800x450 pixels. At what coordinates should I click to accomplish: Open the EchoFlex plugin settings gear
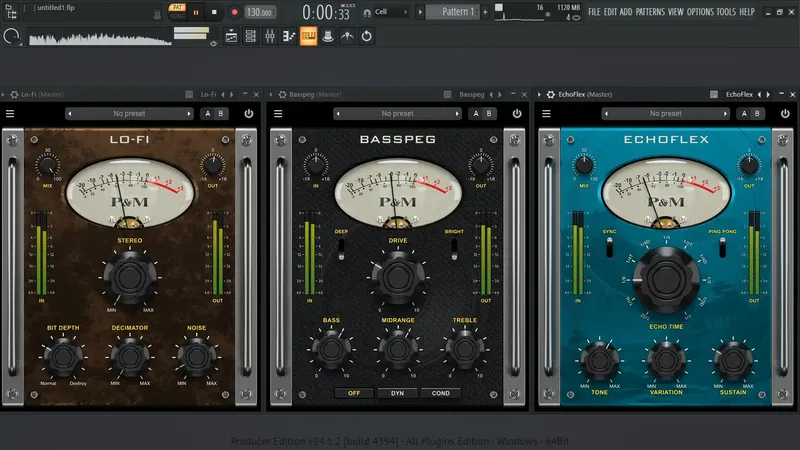pos(551,94)
